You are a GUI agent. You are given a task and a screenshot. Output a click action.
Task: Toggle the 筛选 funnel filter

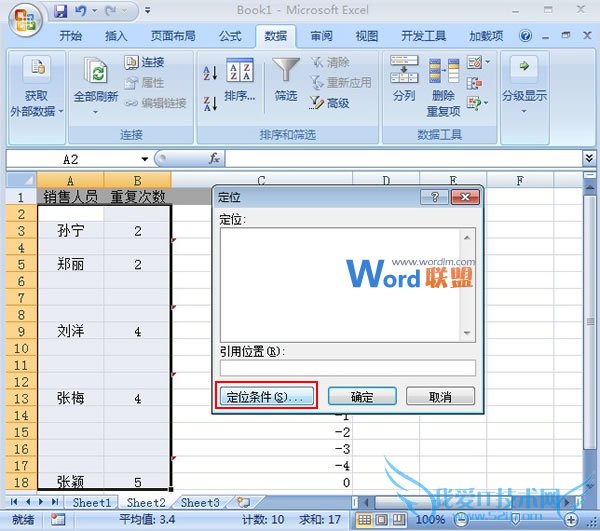click(286, 80)
